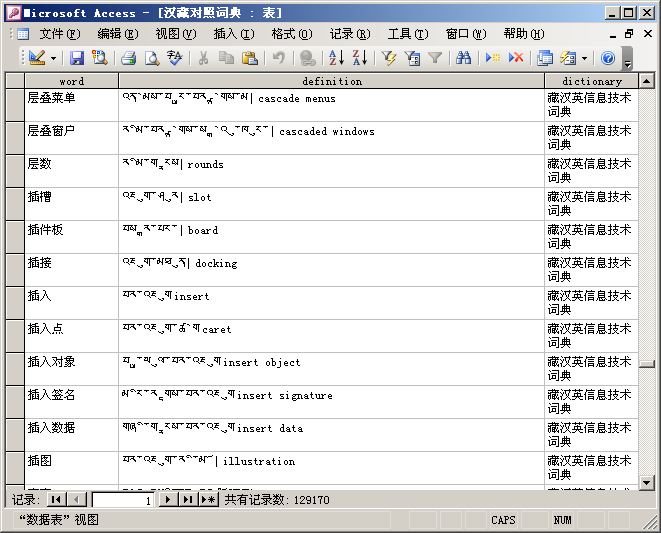Click the definition cell 'insert signature'
The width and height of the screenshot is (661, 533).
(x=331, y=402)
